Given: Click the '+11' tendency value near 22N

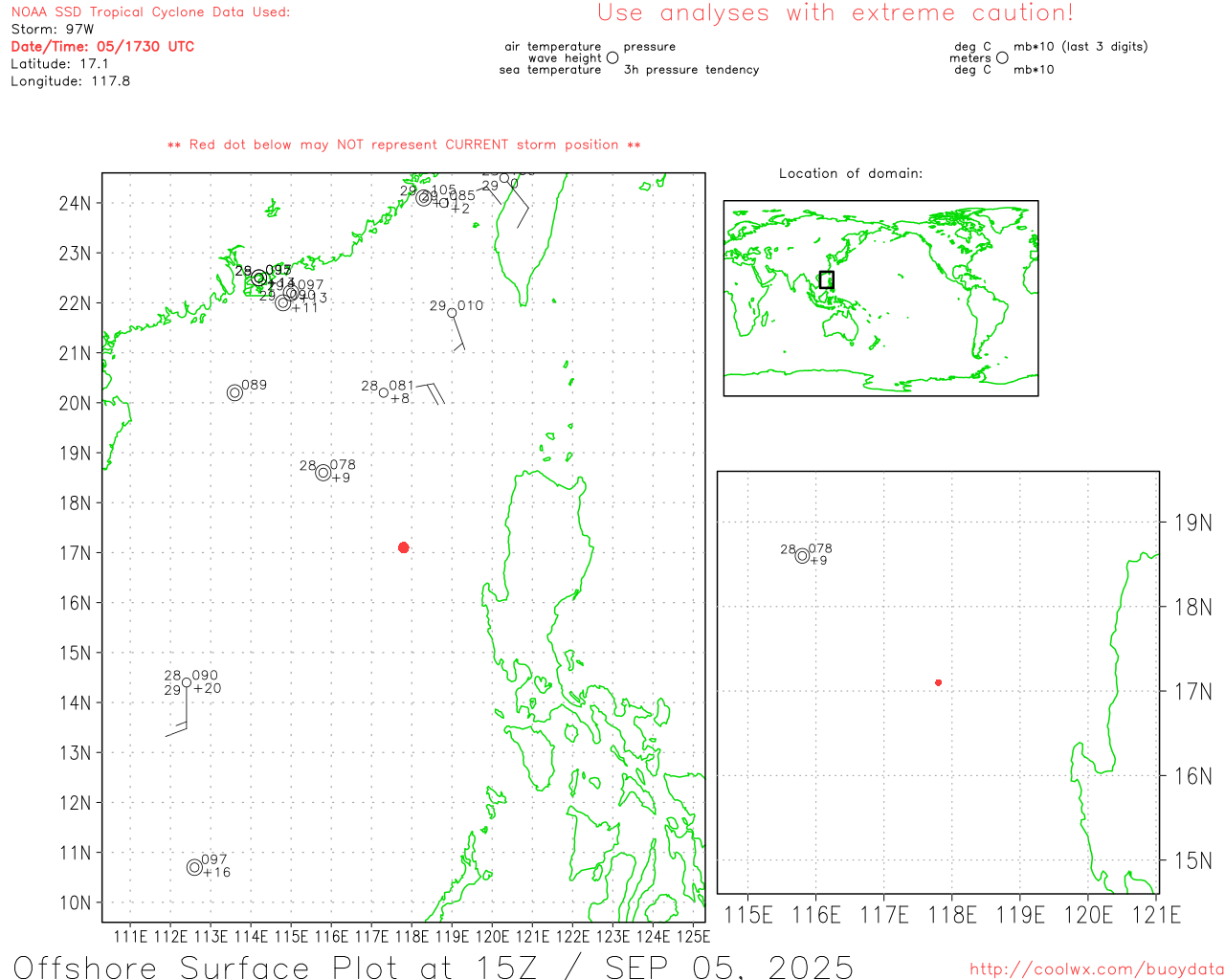Looking at the screenshot, I should (x=304, y=307).
